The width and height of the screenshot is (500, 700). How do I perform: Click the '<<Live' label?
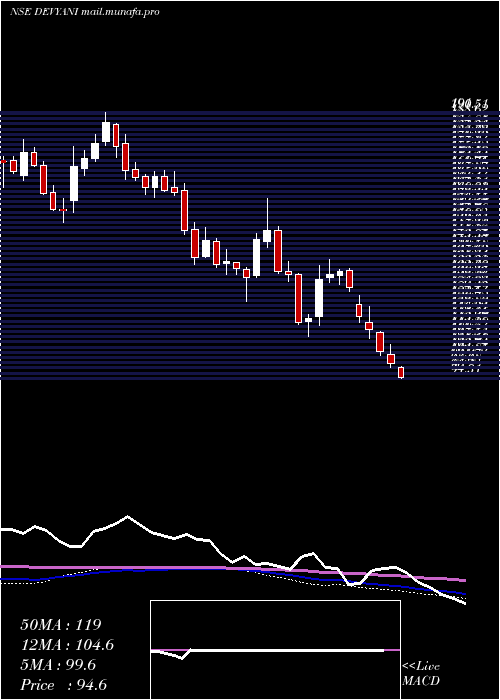[421, 667]
